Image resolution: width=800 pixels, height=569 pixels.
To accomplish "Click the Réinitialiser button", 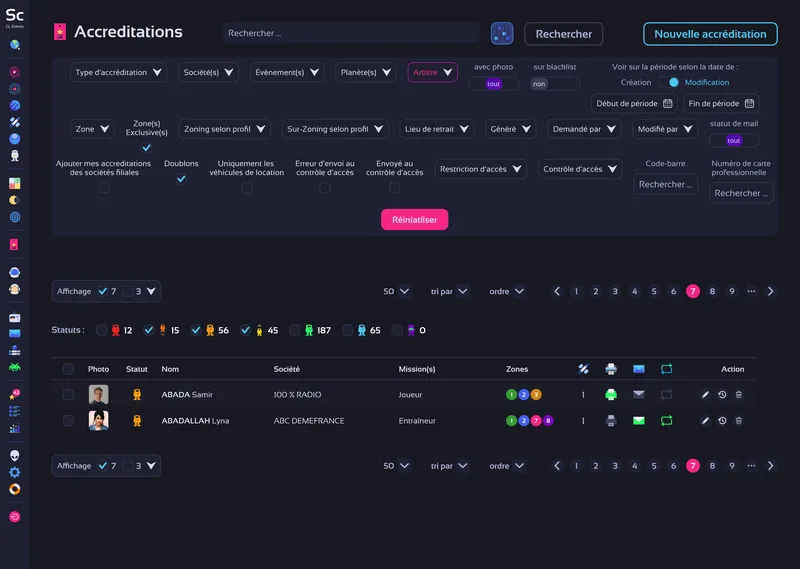I will 414,220.
